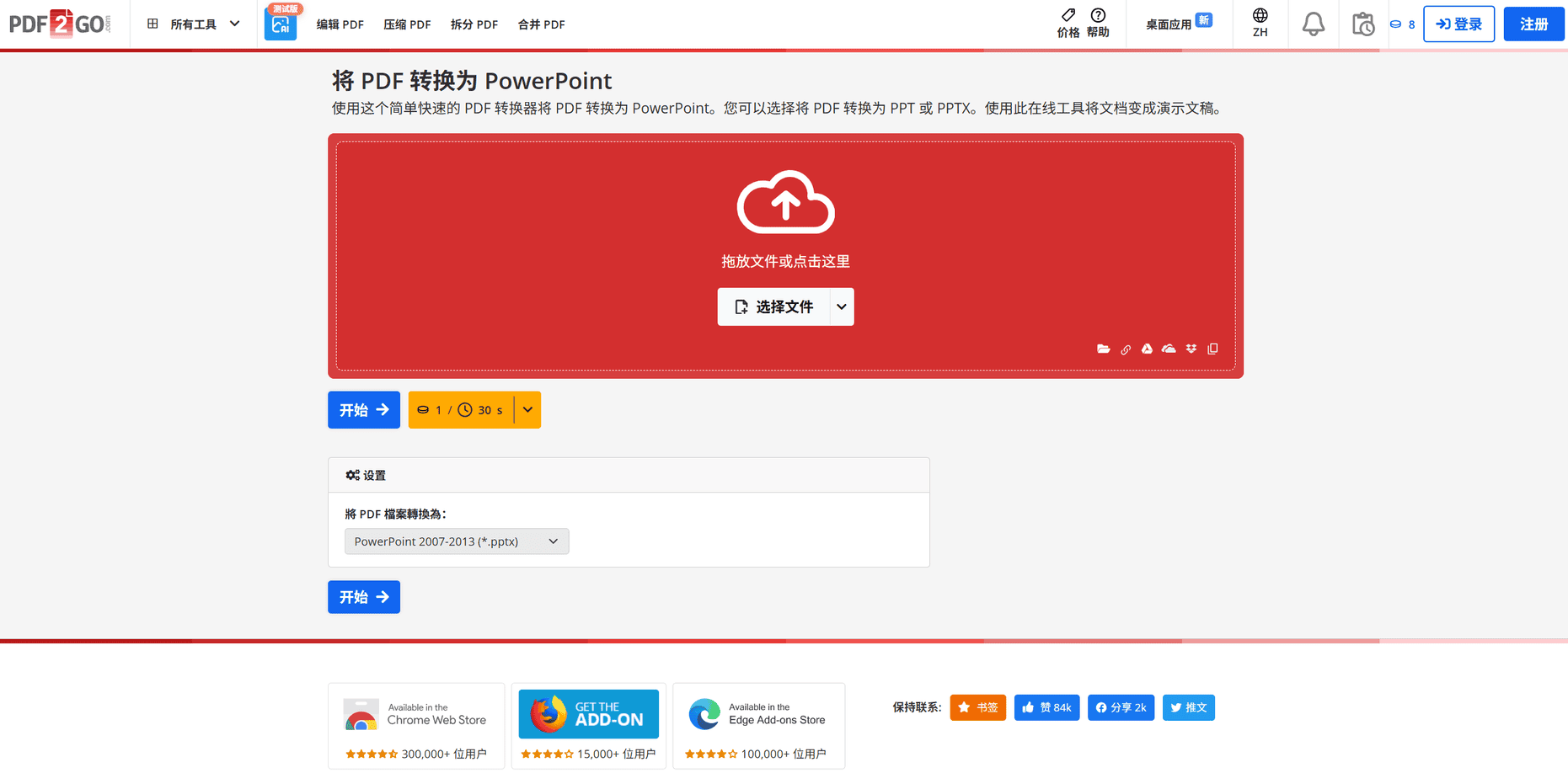The height and width of the screenshot is (773, 1568).
Task: Import from Dropbox icon
Action: point(1191,349)
